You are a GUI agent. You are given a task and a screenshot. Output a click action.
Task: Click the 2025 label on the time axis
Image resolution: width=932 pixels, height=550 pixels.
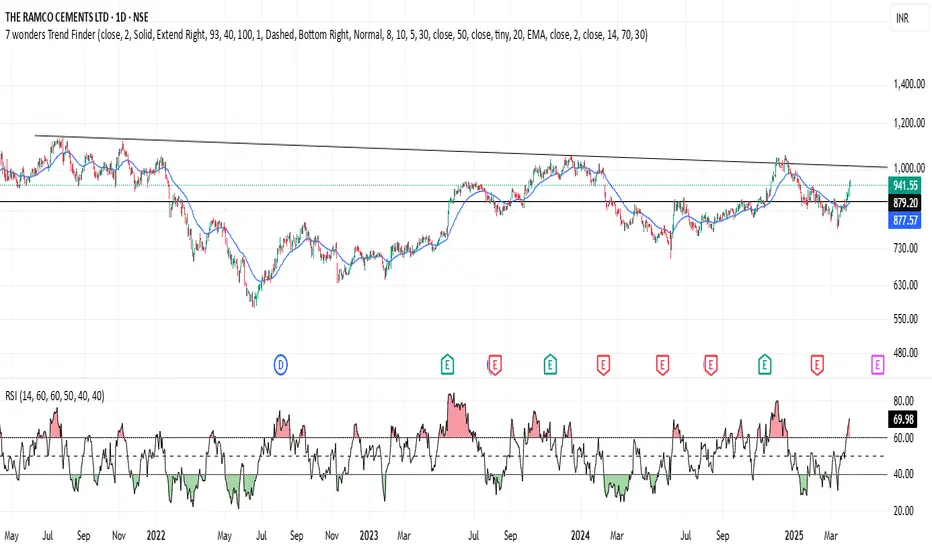click(x=794, y=535)
